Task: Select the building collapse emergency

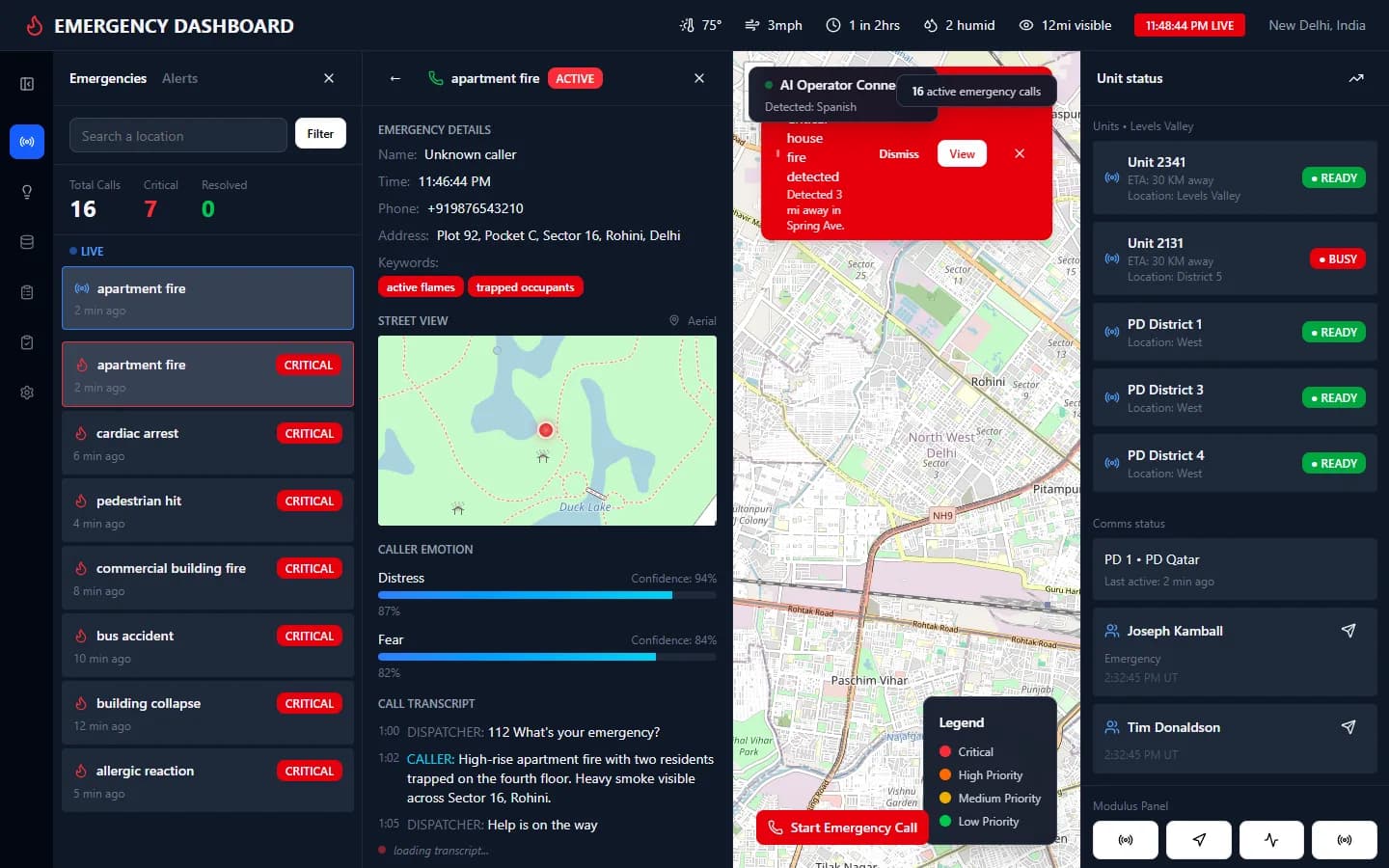Action: pos(207,713)
